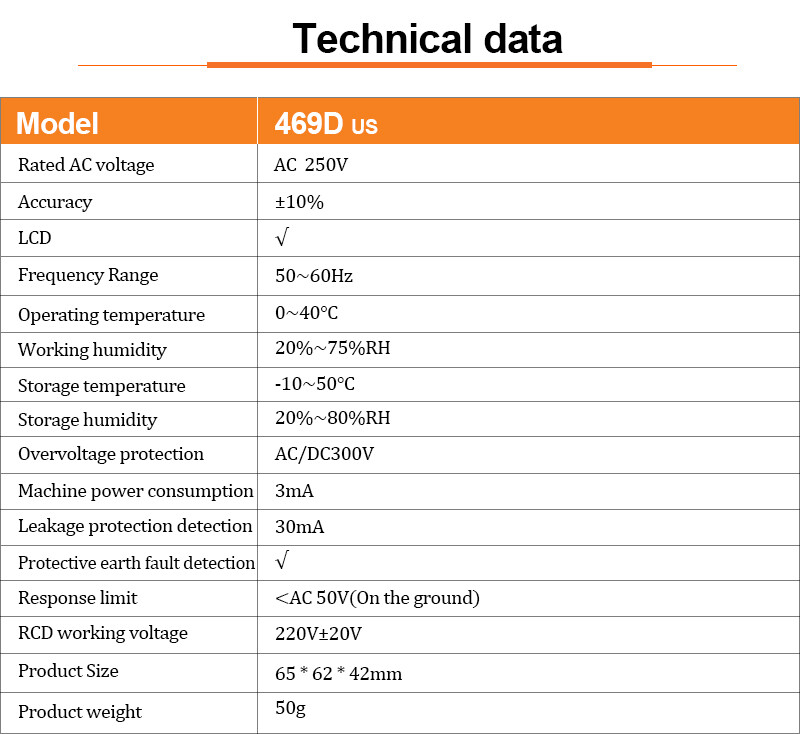Viewport: 800px width, 734px height.
Task: Select the Operating temperature row label
Action: point(111,314)
